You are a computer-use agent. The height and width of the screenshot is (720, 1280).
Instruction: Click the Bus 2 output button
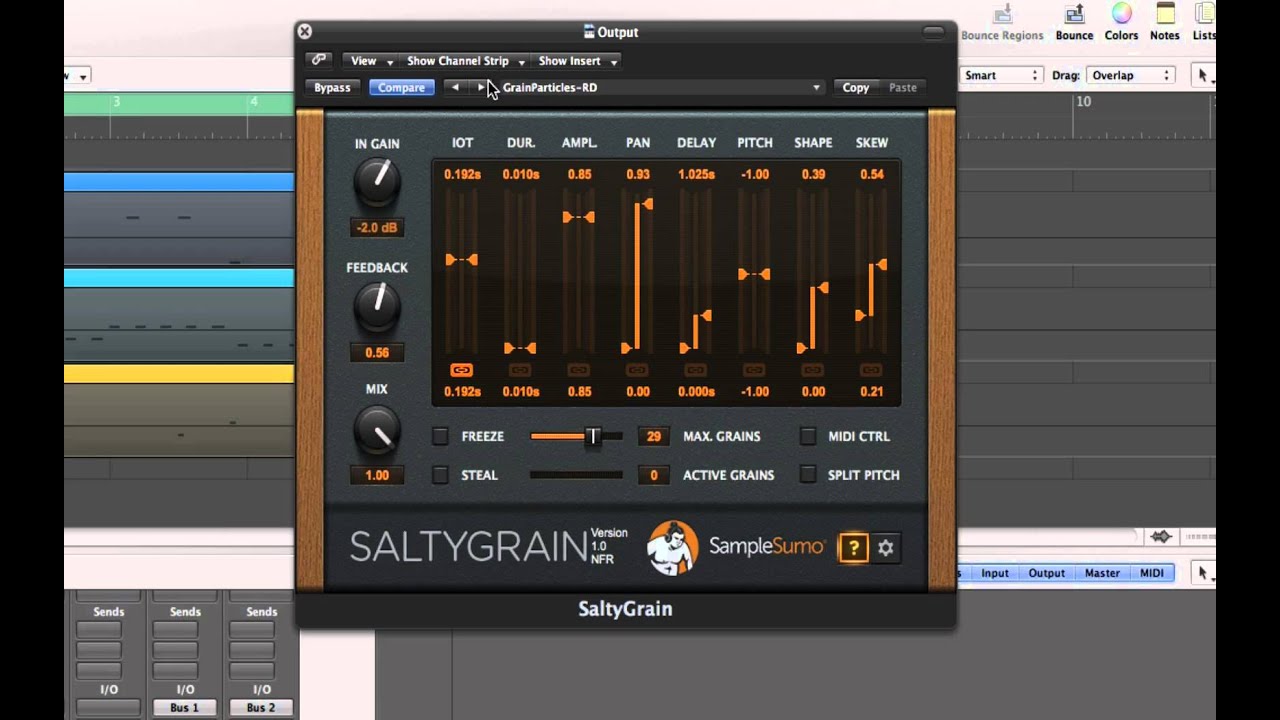coord(261,707)
